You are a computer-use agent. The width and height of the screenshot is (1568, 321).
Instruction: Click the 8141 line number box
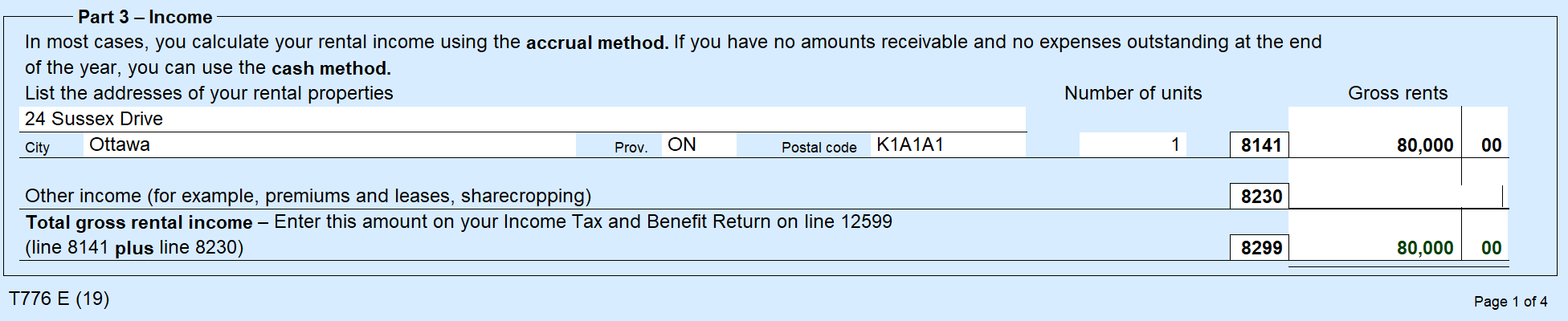[1260, 145]
